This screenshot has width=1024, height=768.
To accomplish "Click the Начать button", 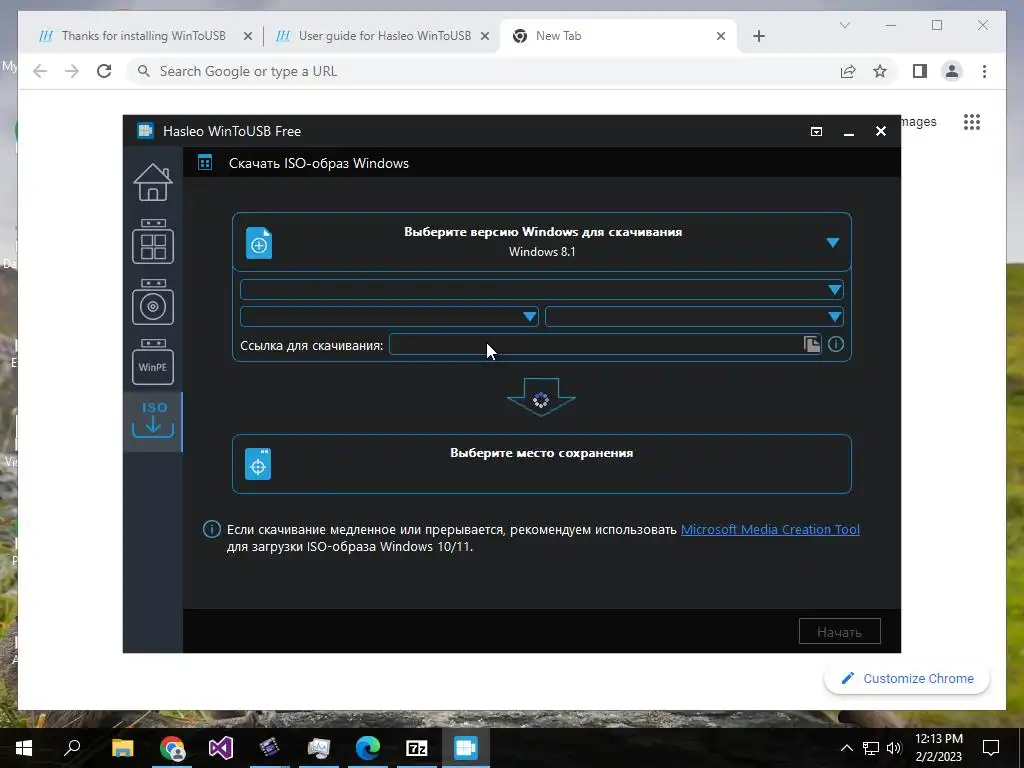I will pyautogui.click(x=840, y=632).
